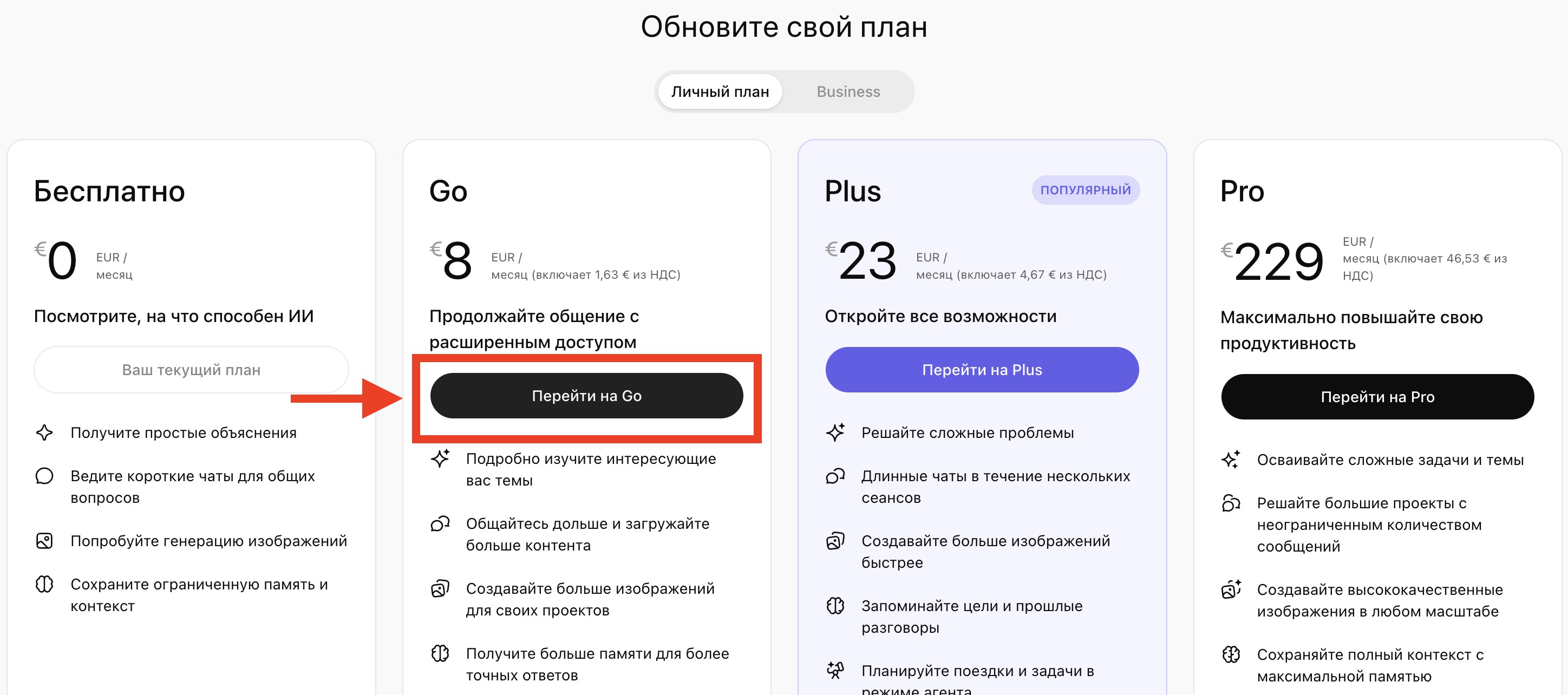1568x695 pixels.
Task: Click 'Перейти на Plus' button
Action: point(982,369)
